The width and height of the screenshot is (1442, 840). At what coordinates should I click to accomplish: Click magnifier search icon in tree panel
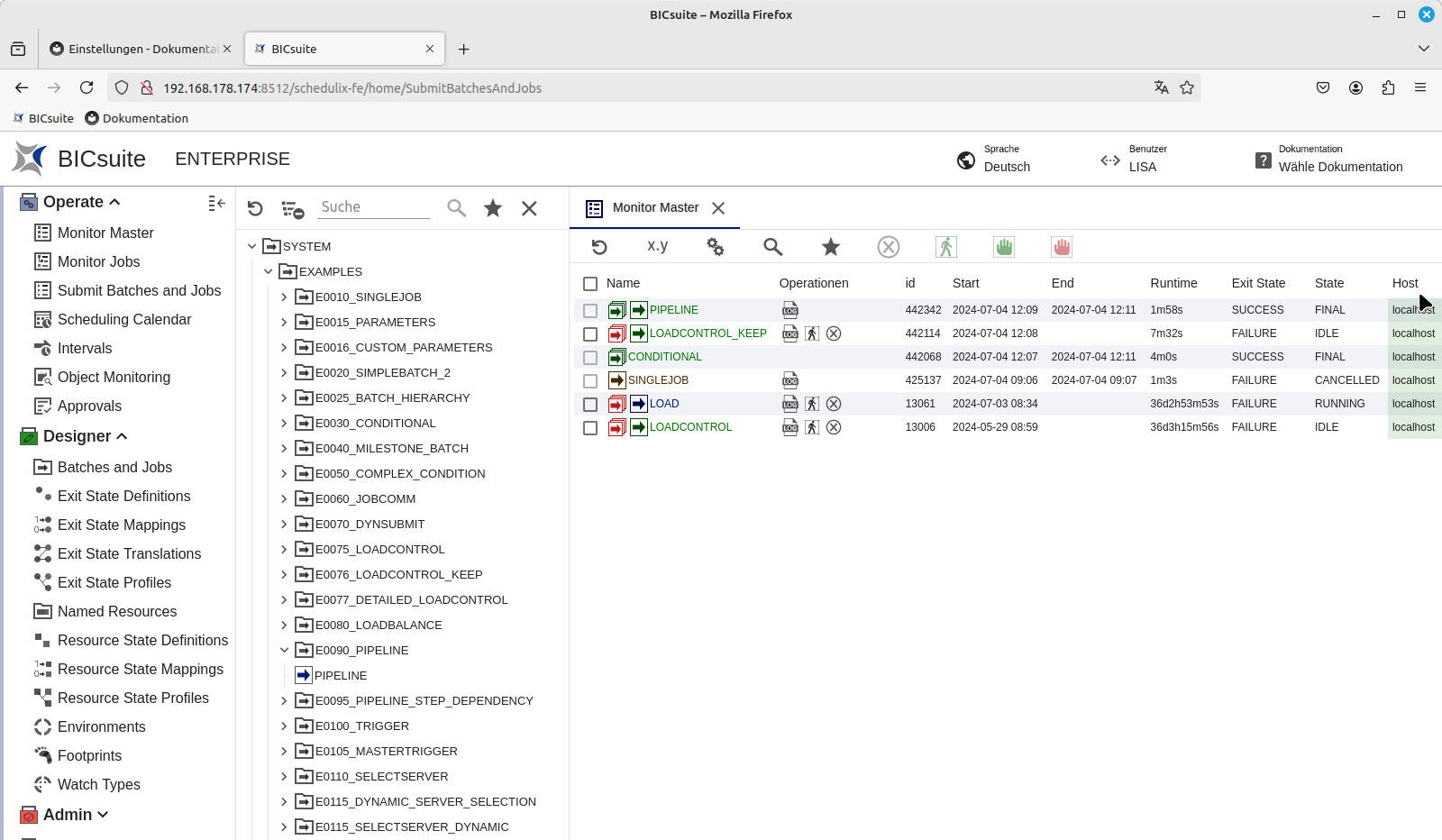click(457, 208)
